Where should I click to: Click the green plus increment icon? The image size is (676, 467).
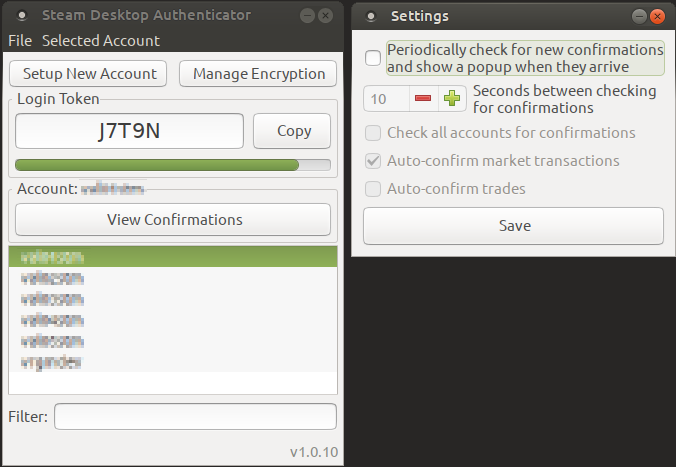pyautogui.click(x=452, y=99)
